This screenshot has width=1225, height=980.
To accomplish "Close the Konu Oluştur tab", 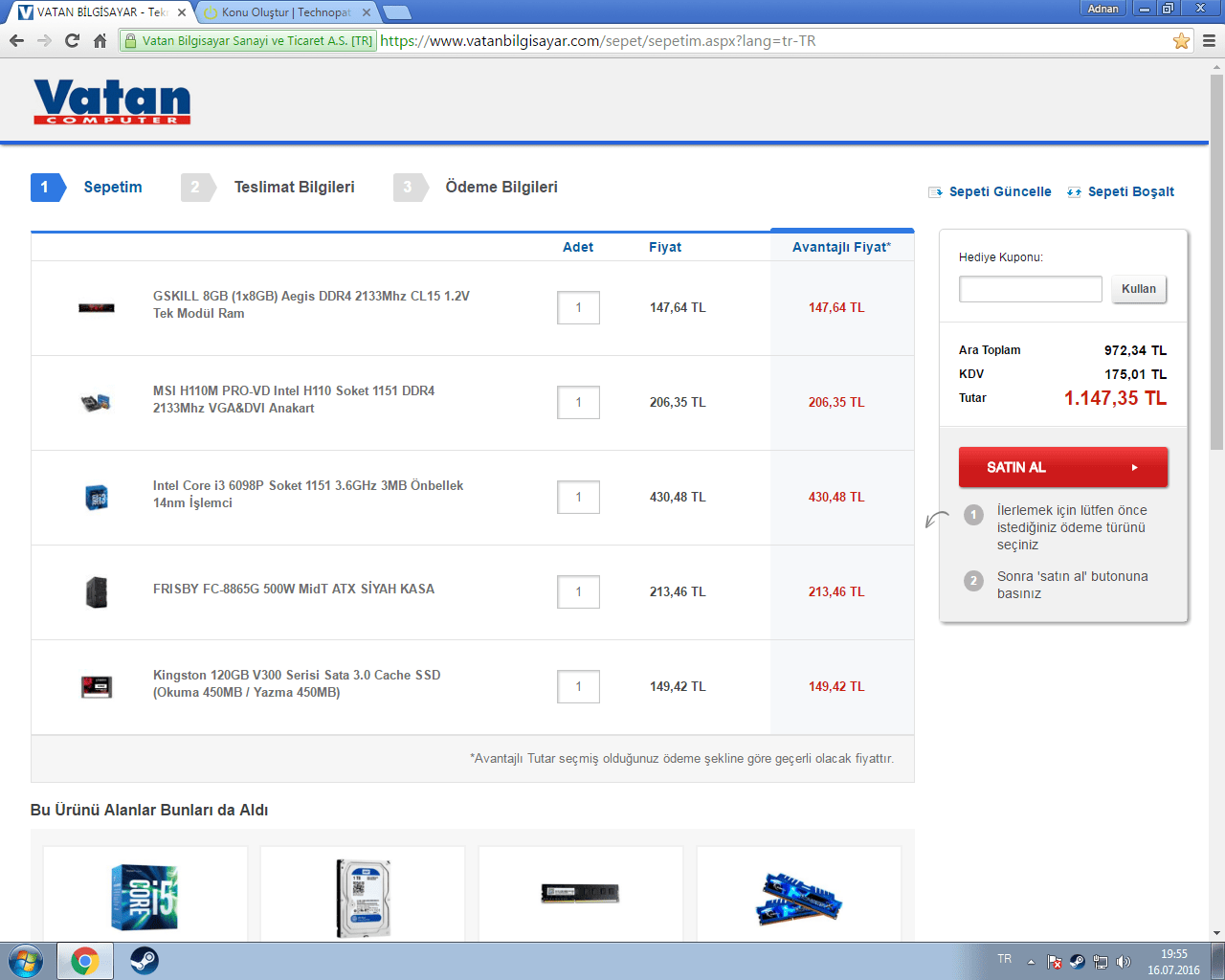I will tap(367, 12).
